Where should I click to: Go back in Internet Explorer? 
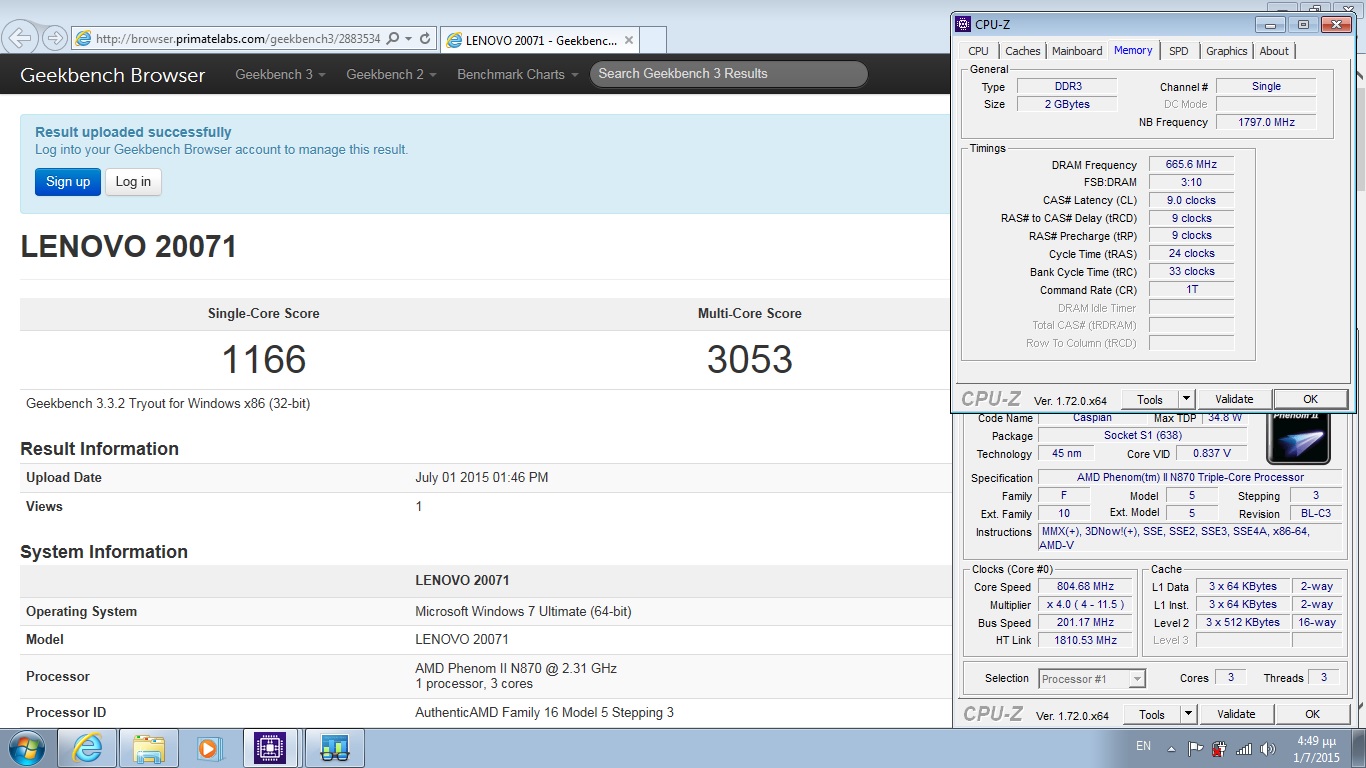click(20, 38)
